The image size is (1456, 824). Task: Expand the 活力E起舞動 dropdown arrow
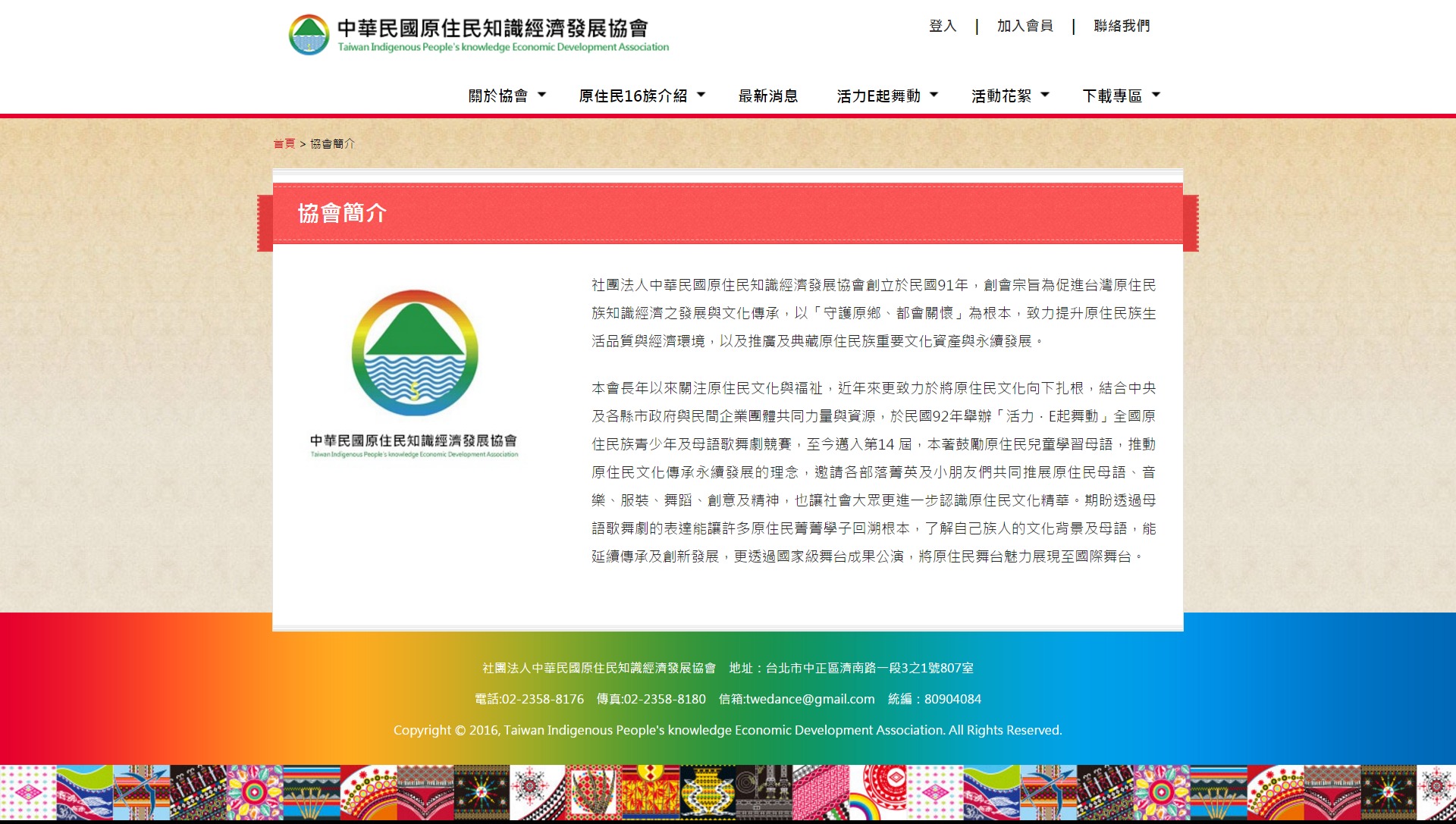coord(934,95)
